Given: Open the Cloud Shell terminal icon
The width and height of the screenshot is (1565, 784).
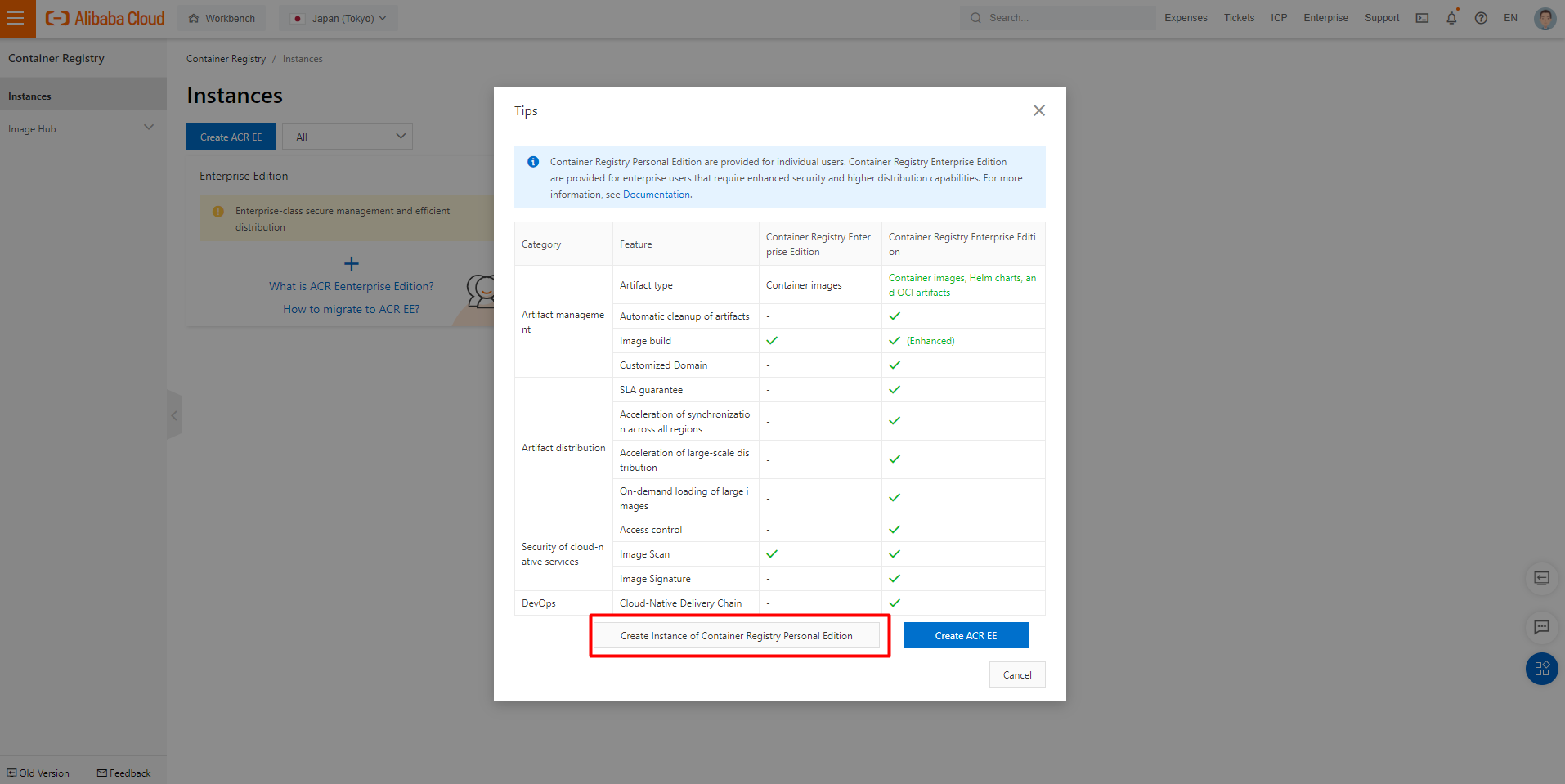Looking at the screenshot, I should (1422, 18).
